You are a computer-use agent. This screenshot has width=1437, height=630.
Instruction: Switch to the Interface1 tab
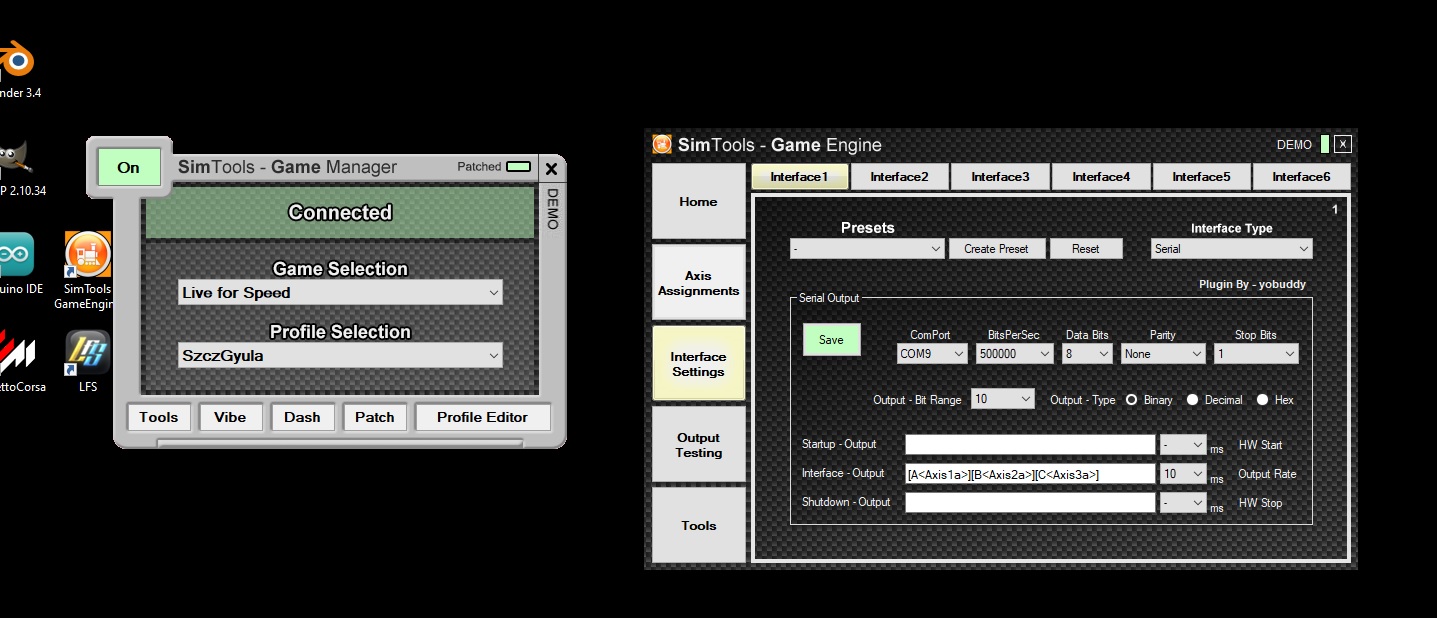tap(799, 177)
